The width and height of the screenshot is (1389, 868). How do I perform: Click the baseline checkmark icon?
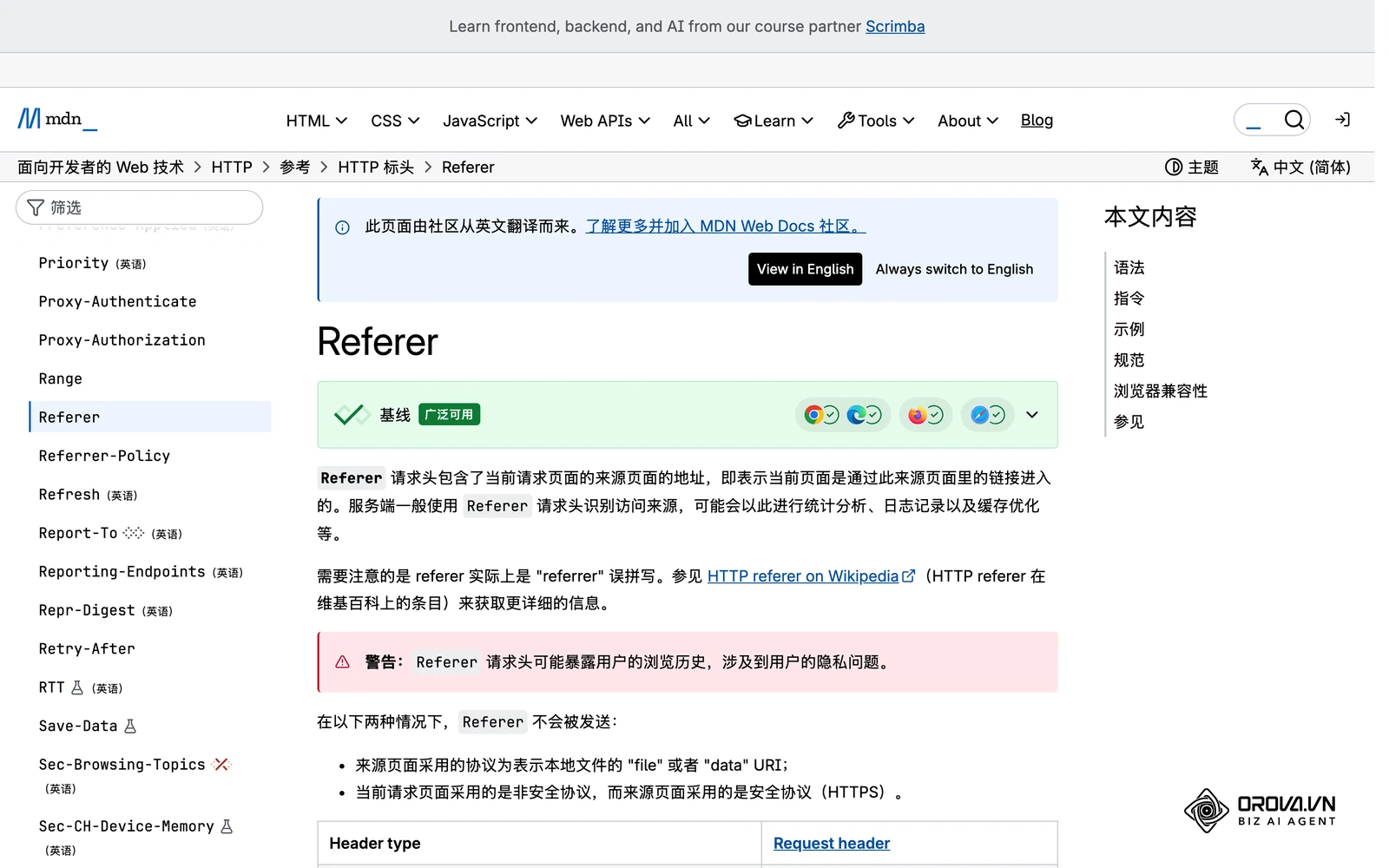click(x=352, y=415)
